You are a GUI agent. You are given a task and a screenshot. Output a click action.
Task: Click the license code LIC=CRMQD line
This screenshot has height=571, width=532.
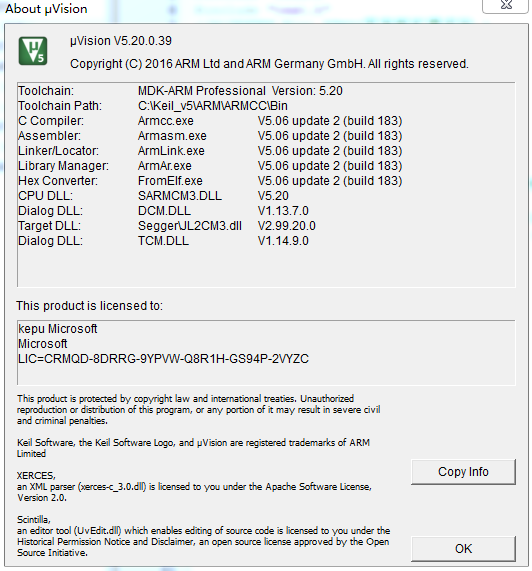(x=163, y=359)
